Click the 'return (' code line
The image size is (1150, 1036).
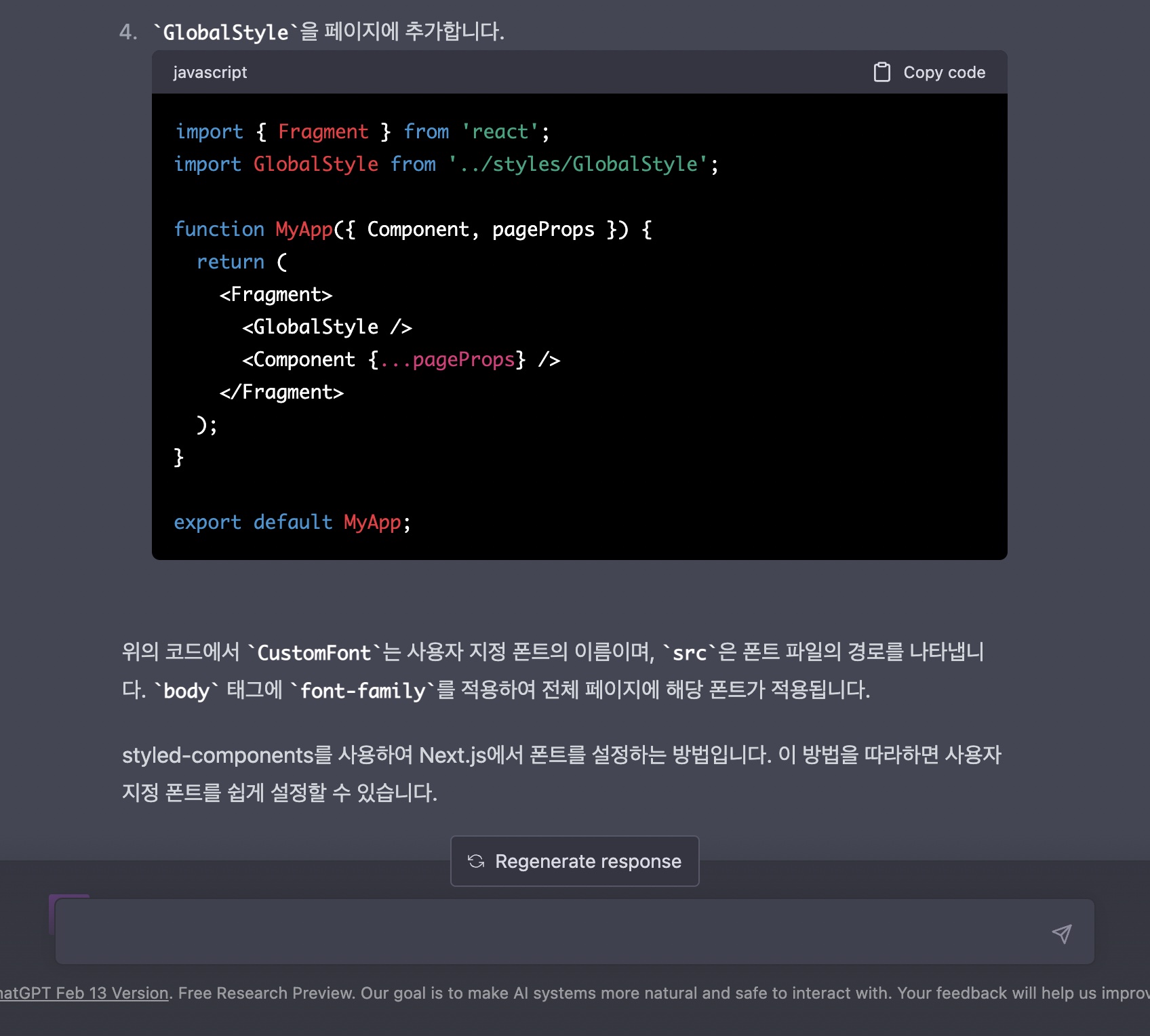pyautogui.click(x=242, y=262)
